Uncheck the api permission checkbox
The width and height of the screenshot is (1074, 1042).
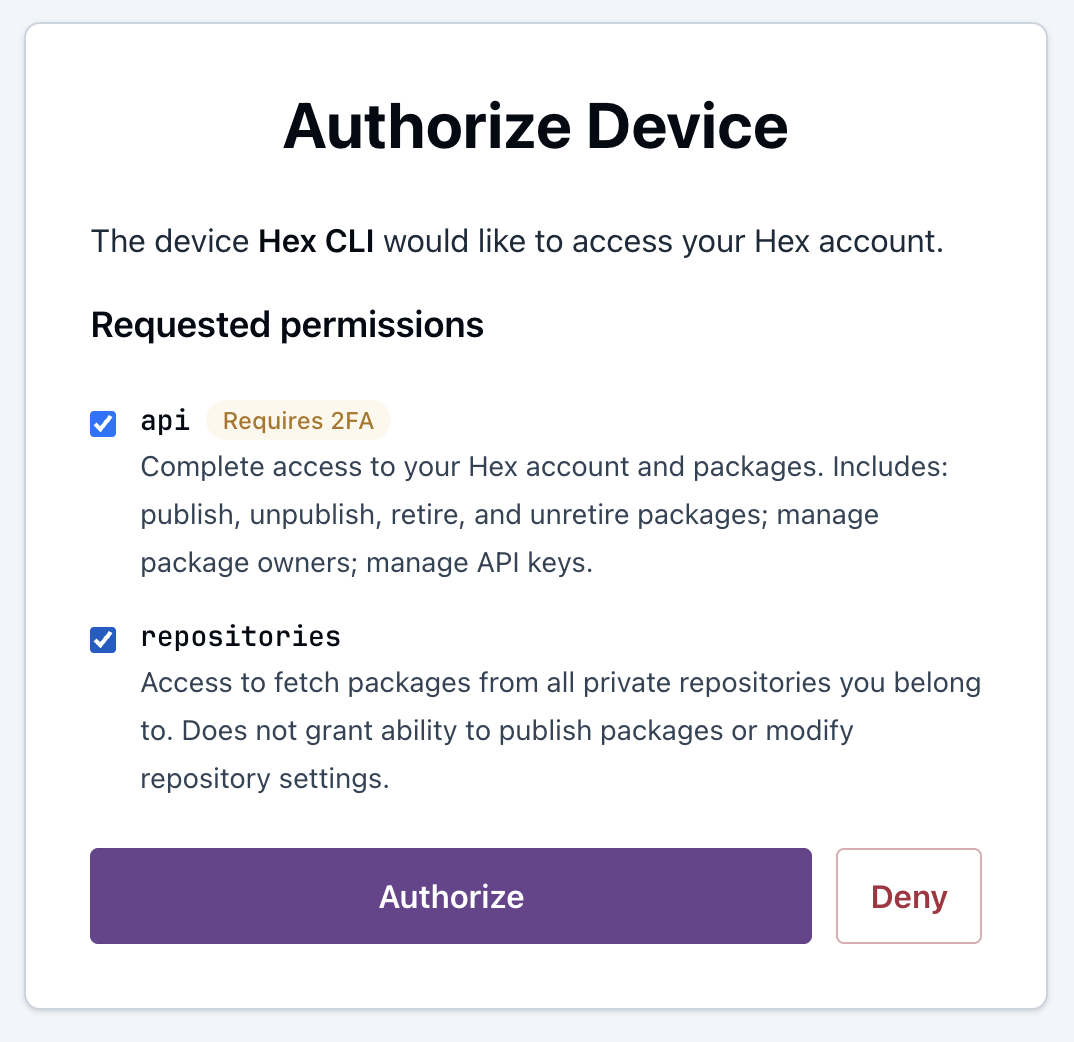(x=102, y=423)
